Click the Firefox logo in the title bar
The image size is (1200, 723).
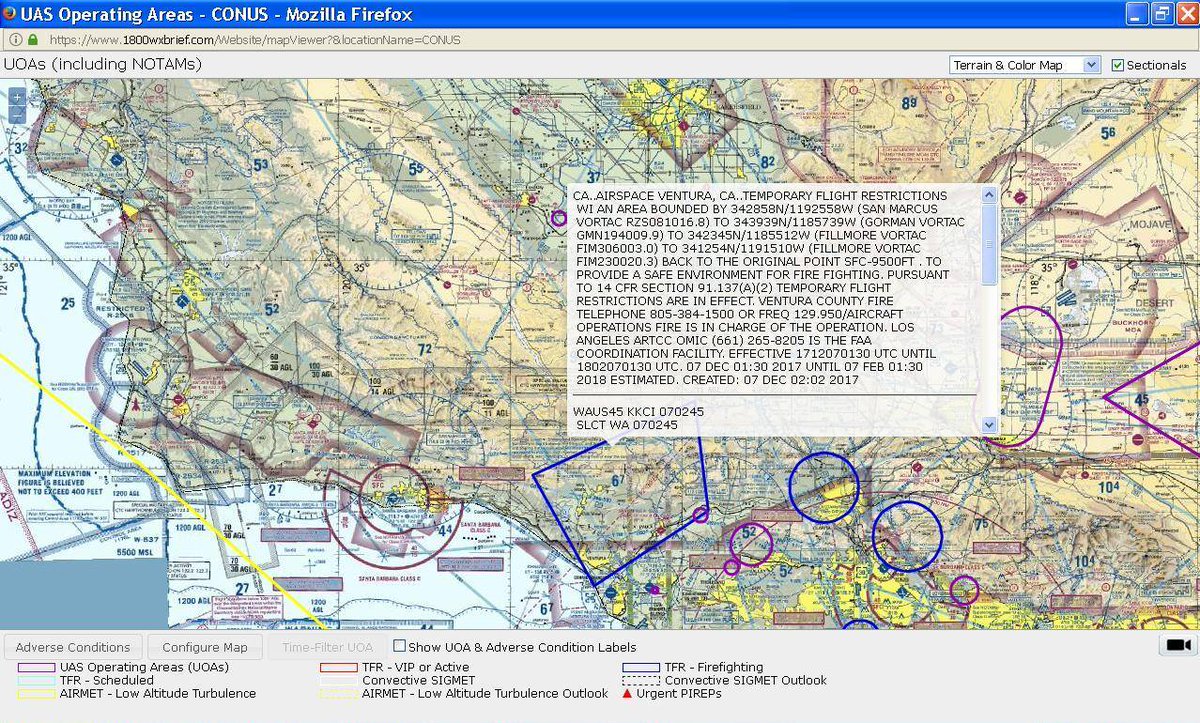point(10,14)
